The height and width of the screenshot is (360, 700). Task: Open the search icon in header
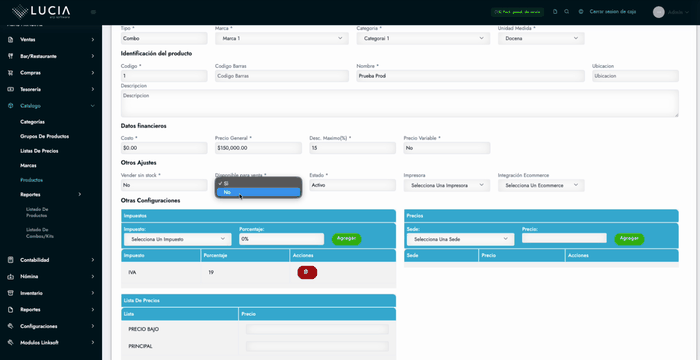(x=567, y=12)
